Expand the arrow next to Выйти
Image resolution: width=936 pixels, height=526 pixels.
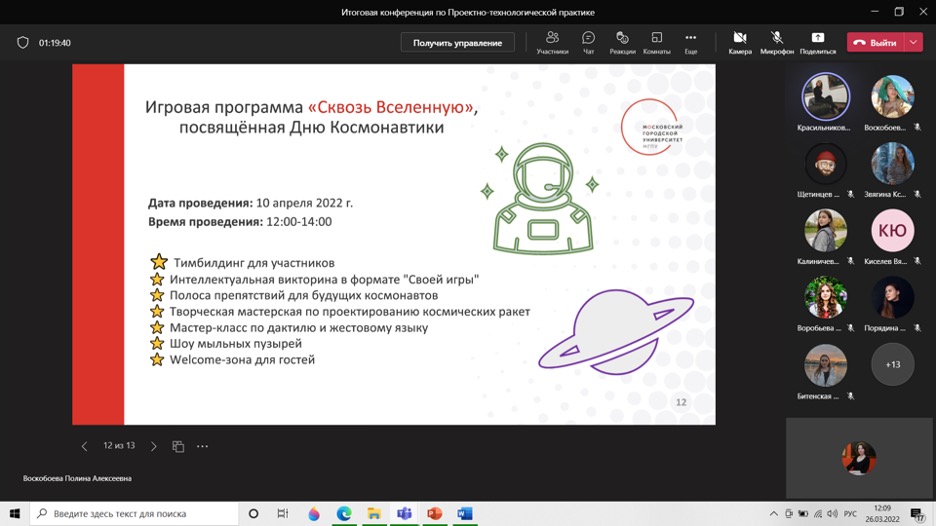tap(914, 43)
